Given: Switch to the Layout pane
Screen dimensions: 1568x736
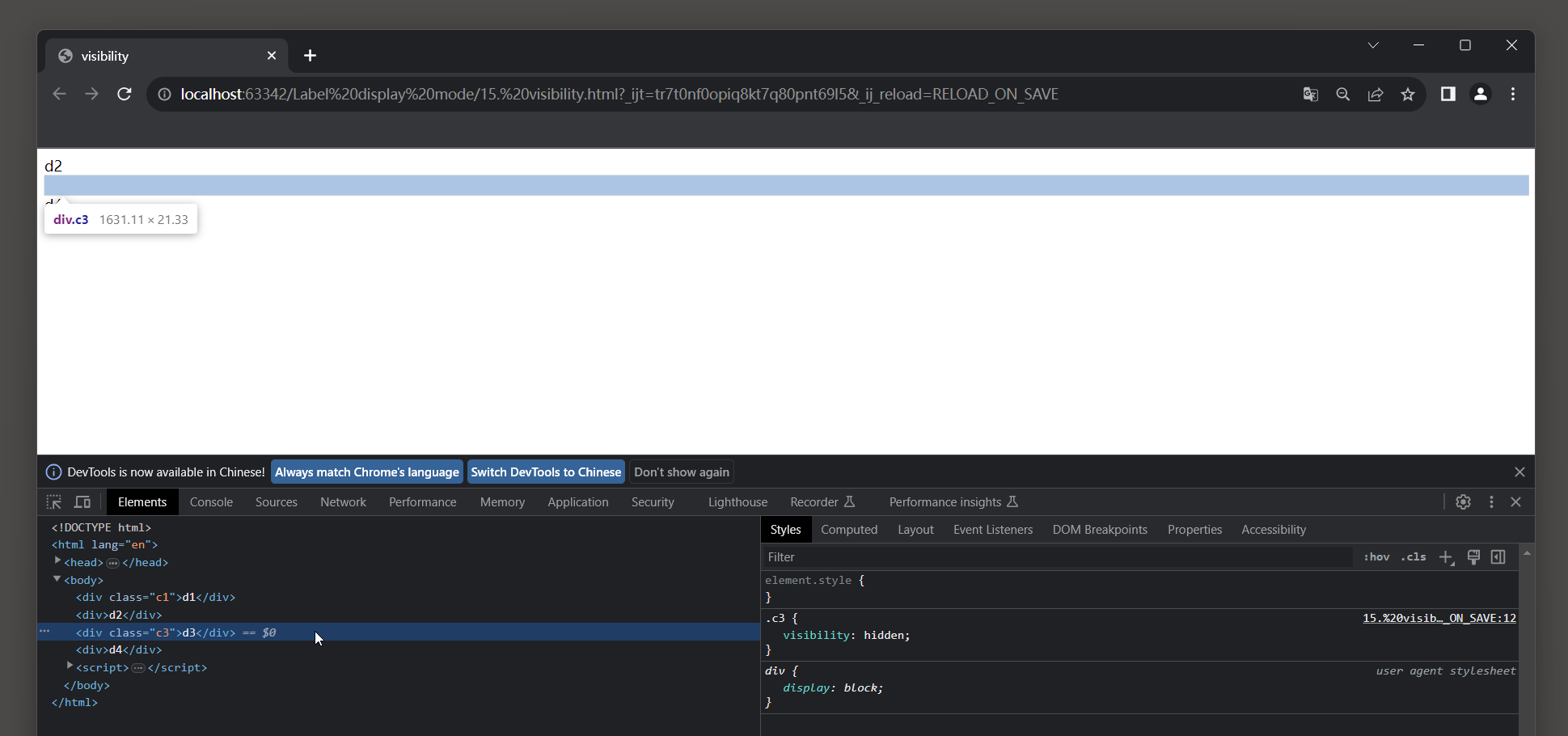Looking at the screenshot, I should 915,530.
